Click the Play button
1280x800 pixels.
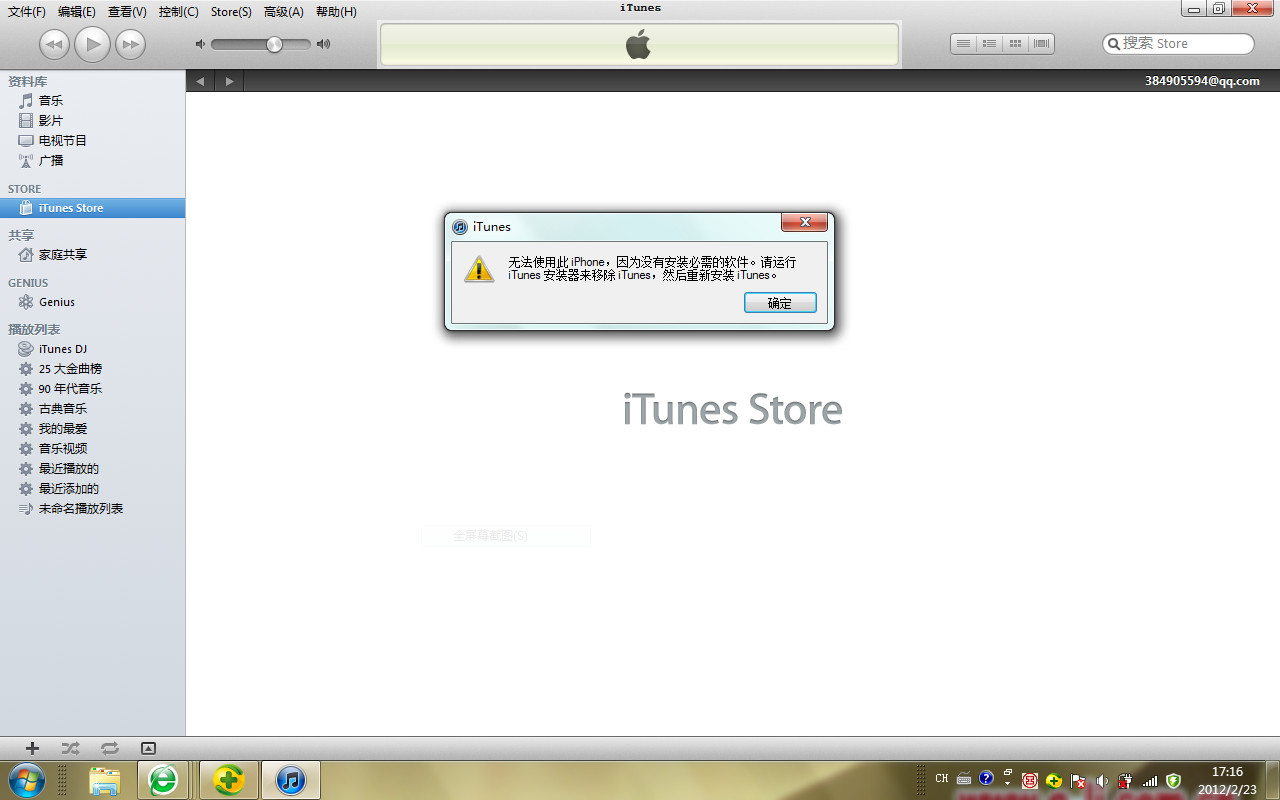click(x=93, y=43)
